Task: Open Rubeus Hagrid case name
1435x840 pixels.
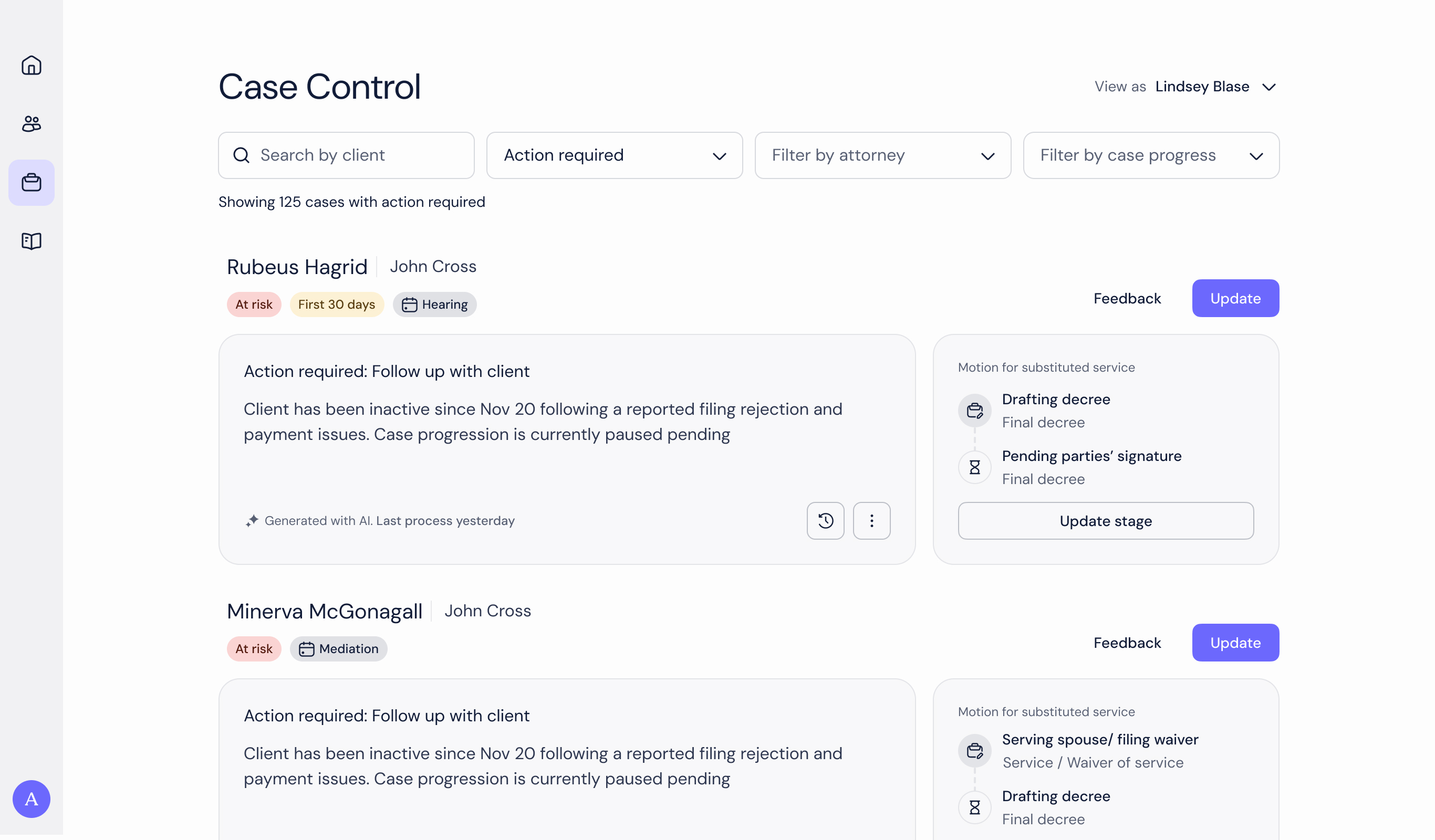Action: coord(297,267)
